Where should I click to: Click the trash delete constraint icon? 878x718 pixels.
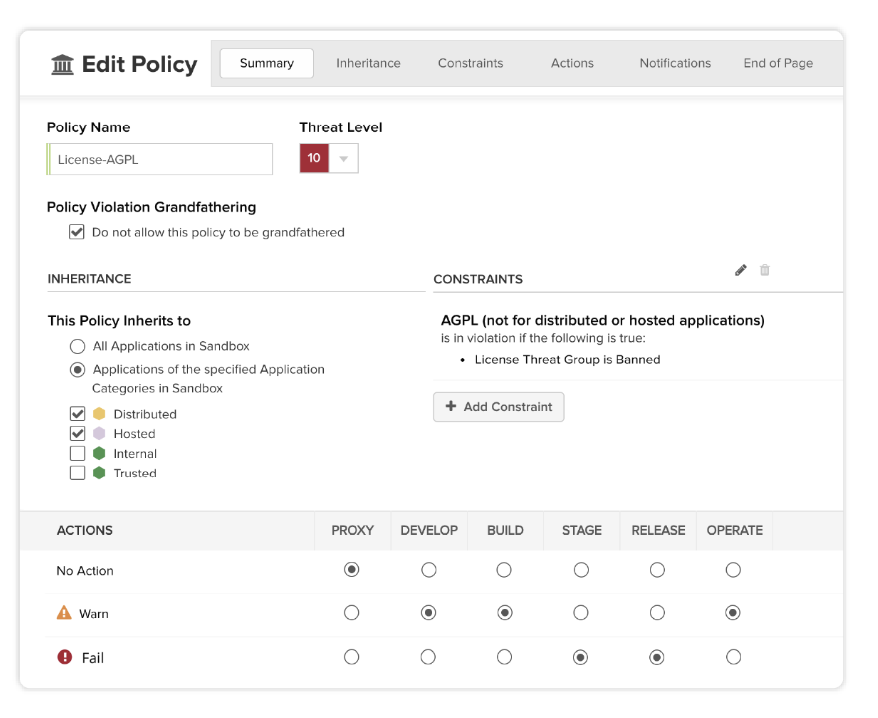pos(765,270)
